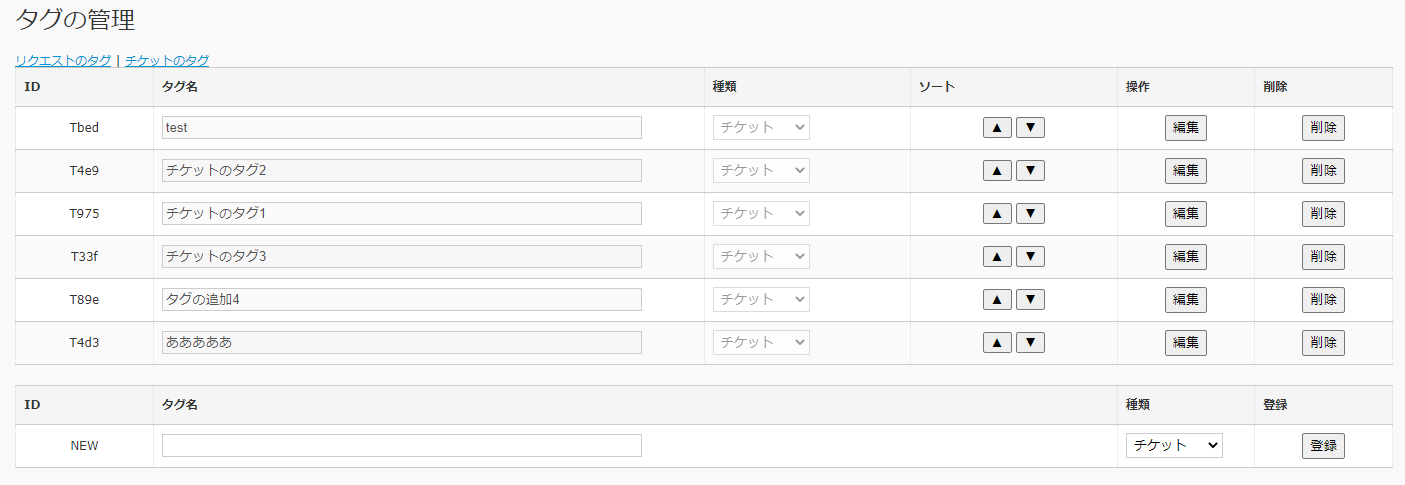Click down arrow for あああああ row
Viewport: 1405px width, 485px height.
point(1030,343)
